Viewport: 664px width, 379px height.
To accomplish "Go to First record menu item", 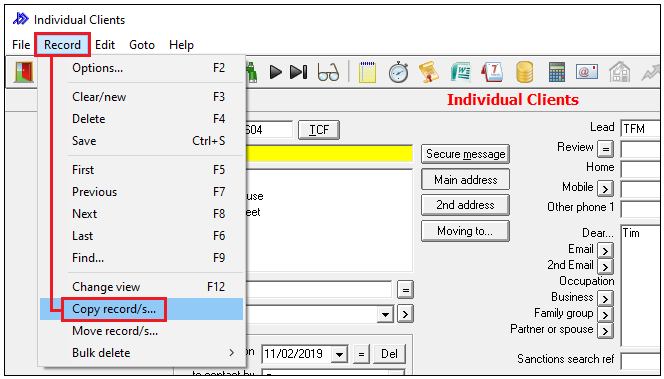I will coord(142,170).
